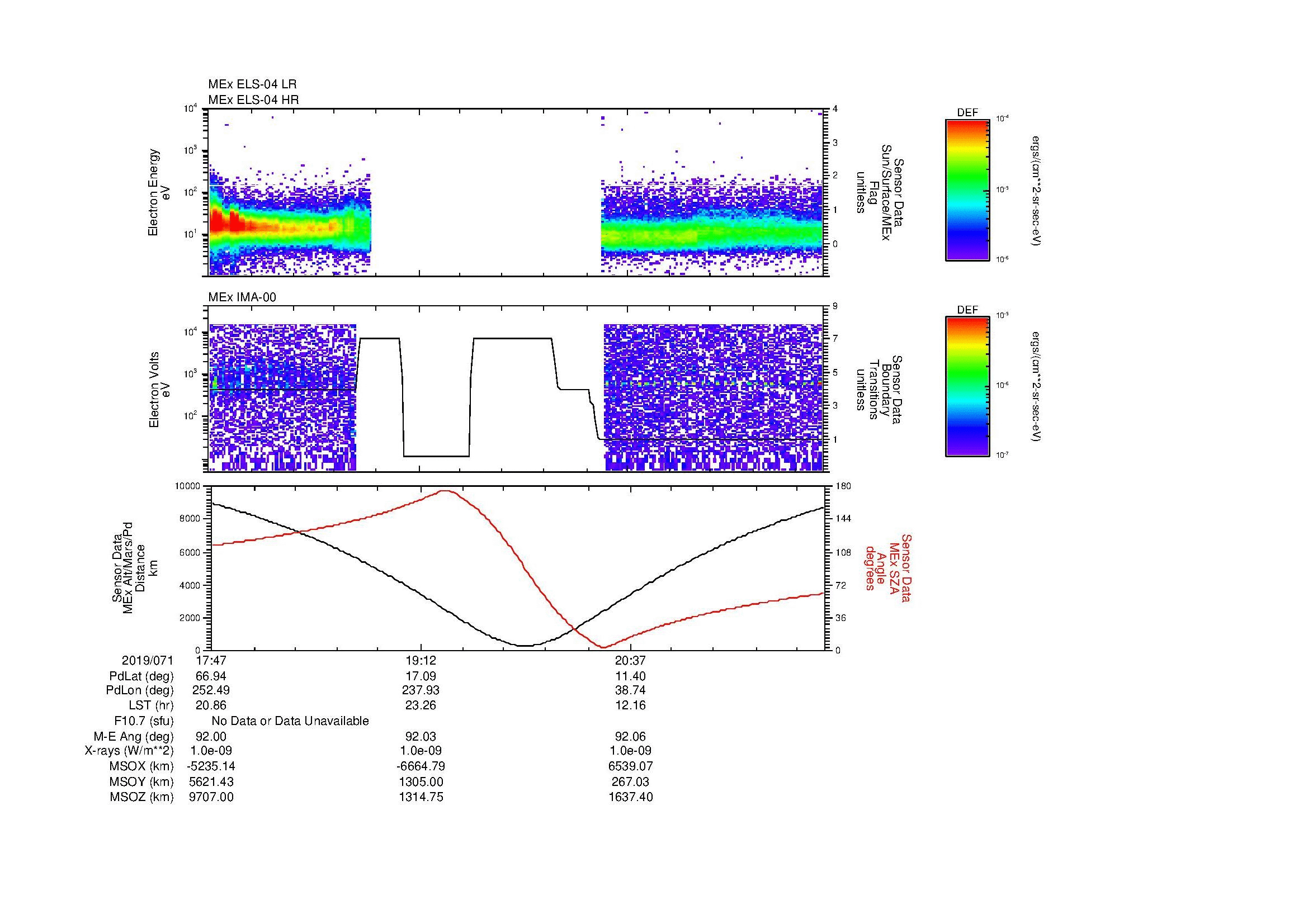Click the M-E Ang value '92.00'
1308x924 pixels.
[211, 737]
